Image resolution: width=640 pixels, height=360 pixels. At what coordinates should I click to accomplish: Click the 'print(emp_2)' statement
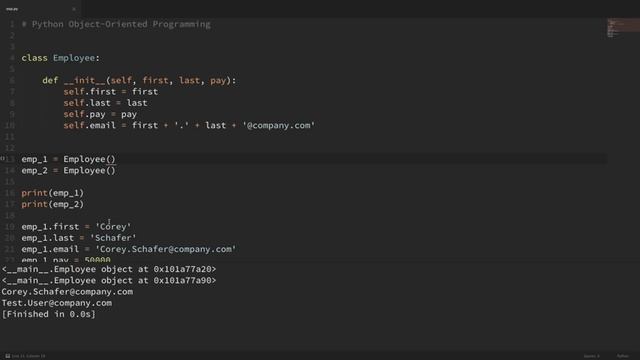pos(53,204)
